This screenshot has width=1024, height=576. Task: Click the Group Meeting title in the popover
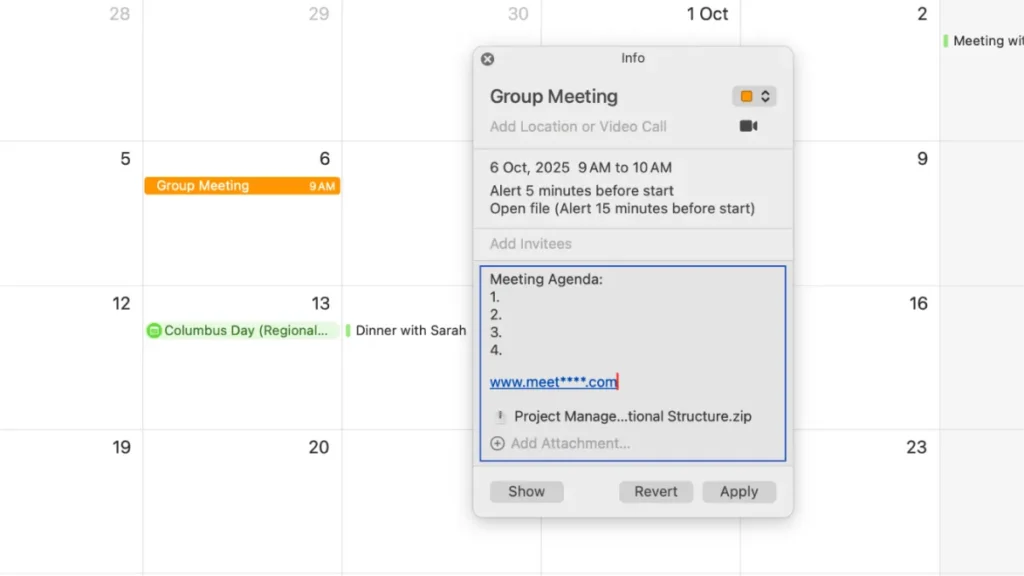554,97
